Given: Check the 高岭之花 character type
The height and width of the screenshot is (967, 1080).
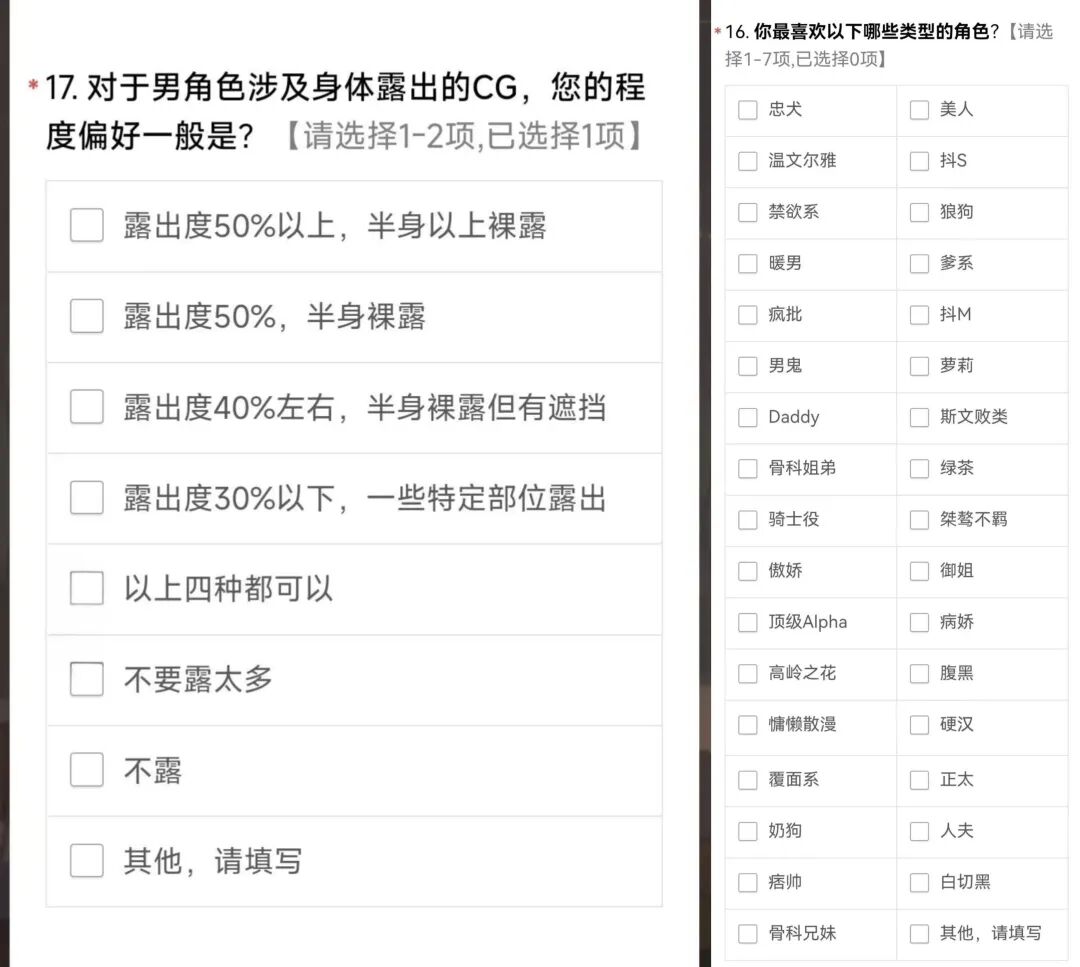Looking at the screenshot, I should tap(747, 673).
